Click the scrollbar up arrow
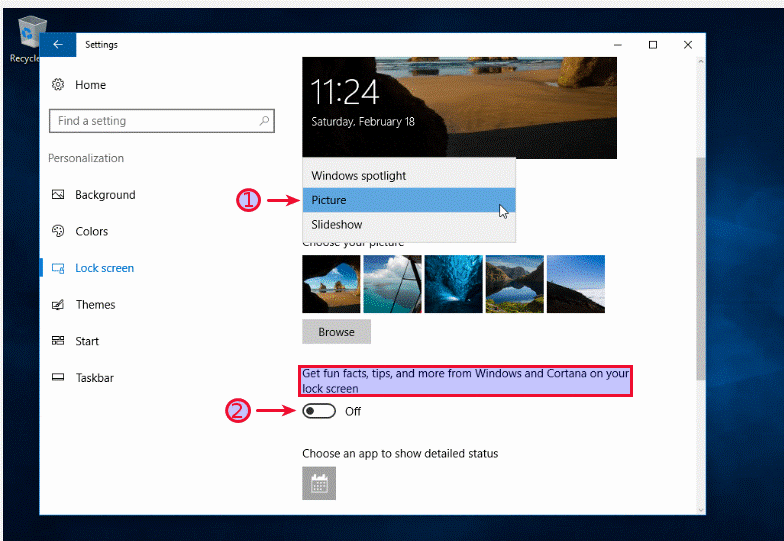 pos(700,62)
